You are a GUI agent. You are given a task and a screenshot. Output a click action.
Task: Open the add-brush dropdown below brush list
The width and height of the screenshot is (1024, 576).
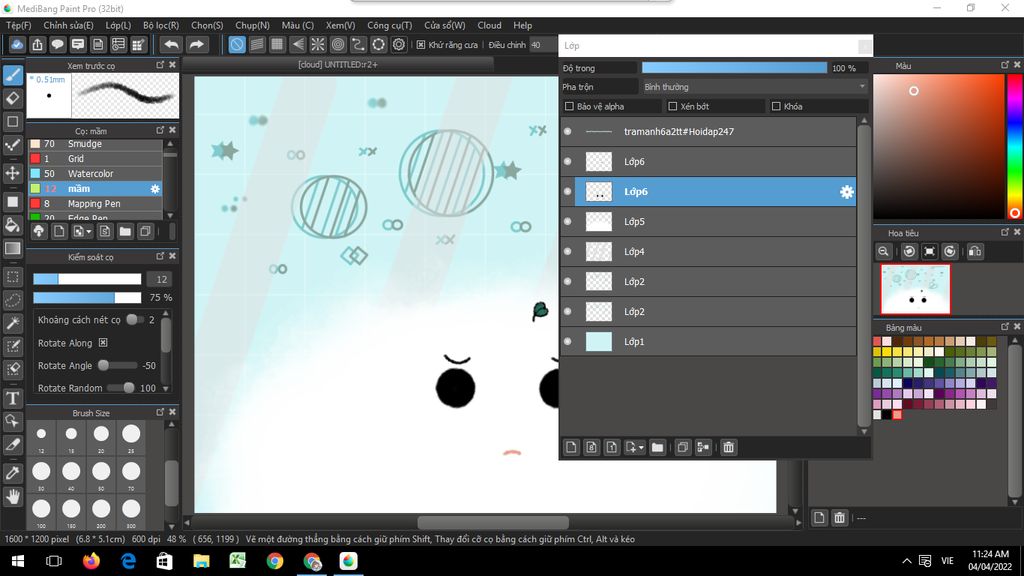tap(89, 231)
